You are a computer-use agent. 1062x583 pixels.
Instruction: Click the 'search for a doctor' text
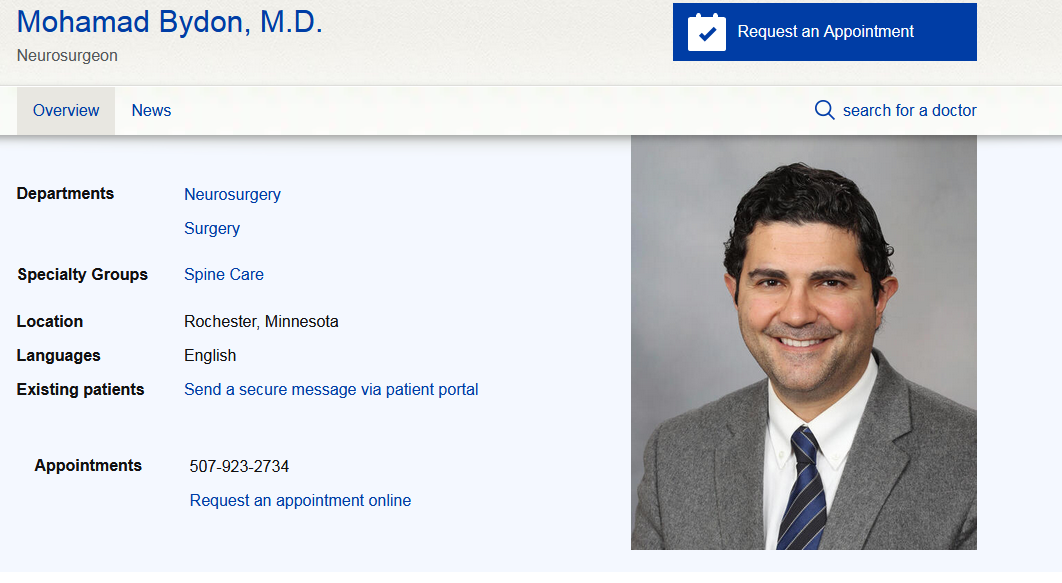coord(909,111)
